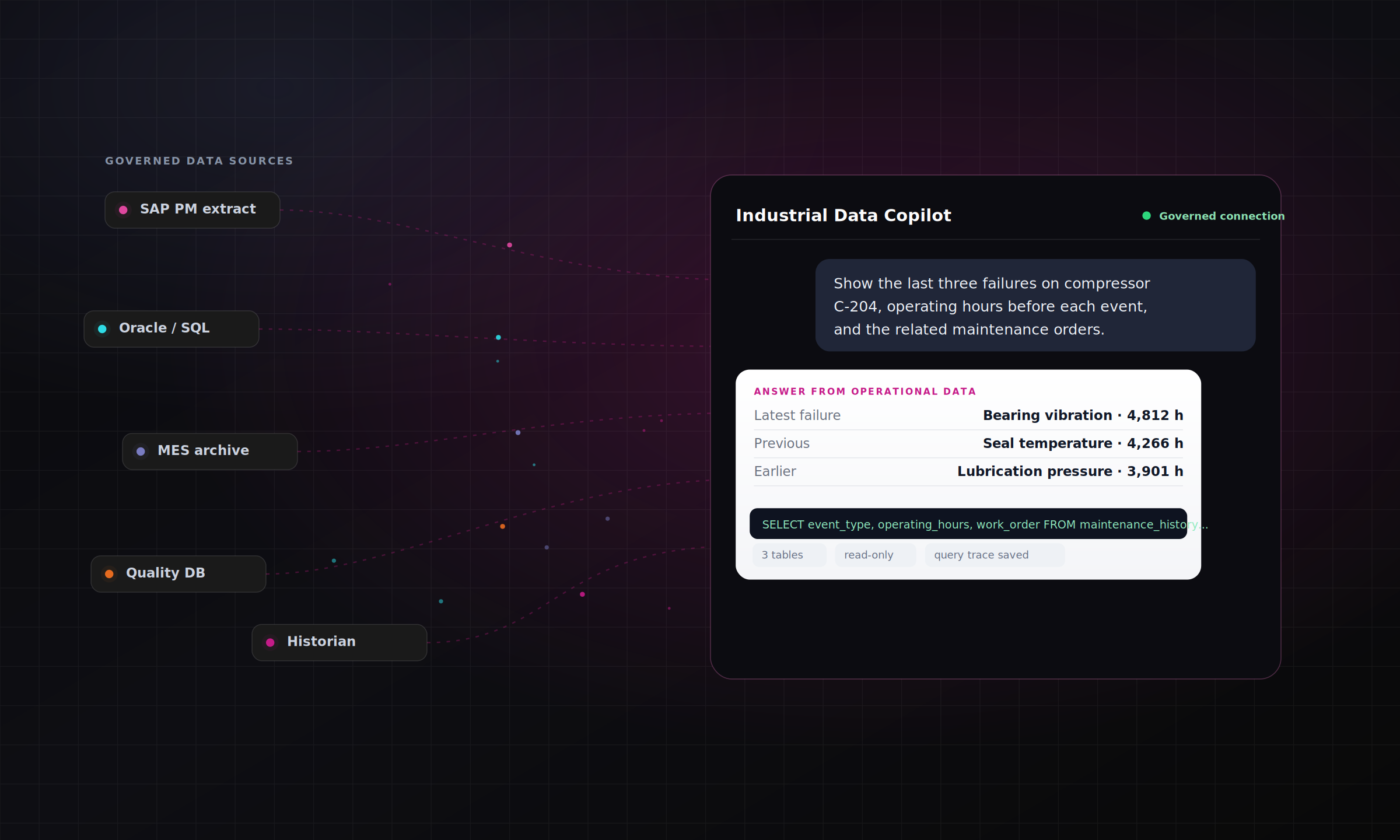This screenshot has height=840, width=1400.
Task: Click the Answer From Operational Data heading
Action: click(x=865, y=391)
